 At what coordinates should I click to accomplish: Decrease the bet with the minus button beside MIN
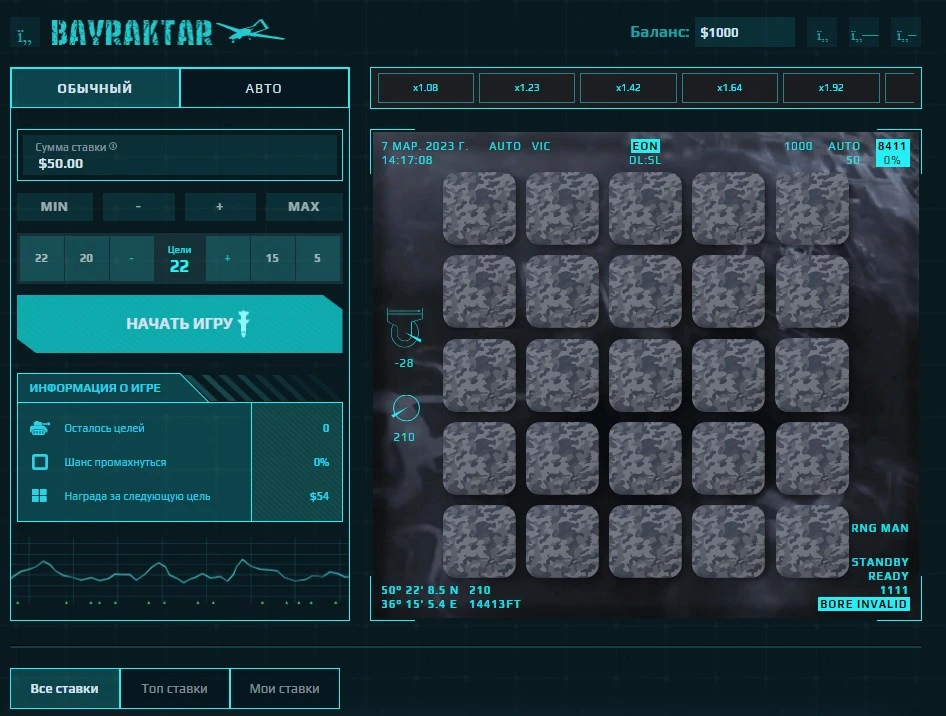[x=138, y=207]
